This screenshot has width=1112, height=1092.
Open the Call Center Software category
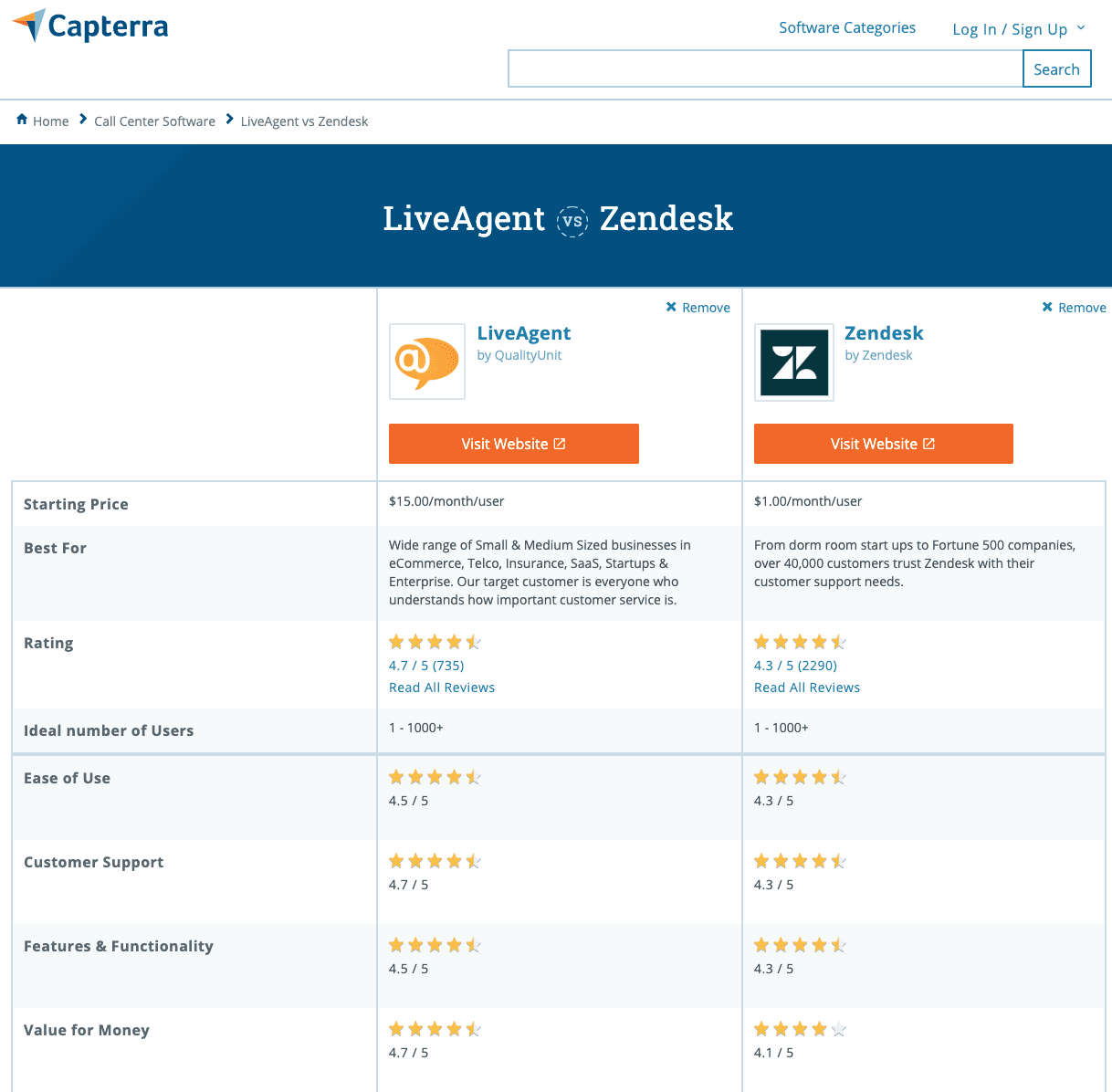154,121
